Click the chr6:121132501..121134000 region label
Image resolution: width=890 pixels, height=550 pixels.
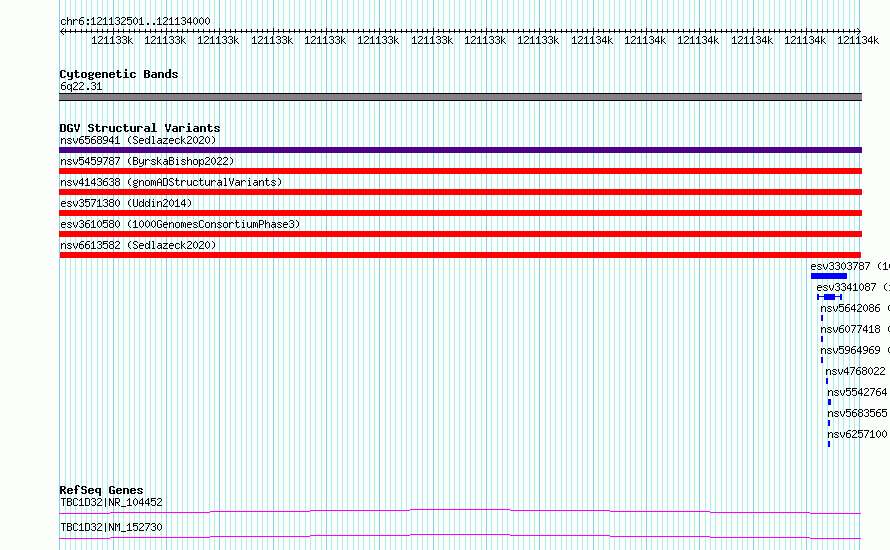[135, 21]
